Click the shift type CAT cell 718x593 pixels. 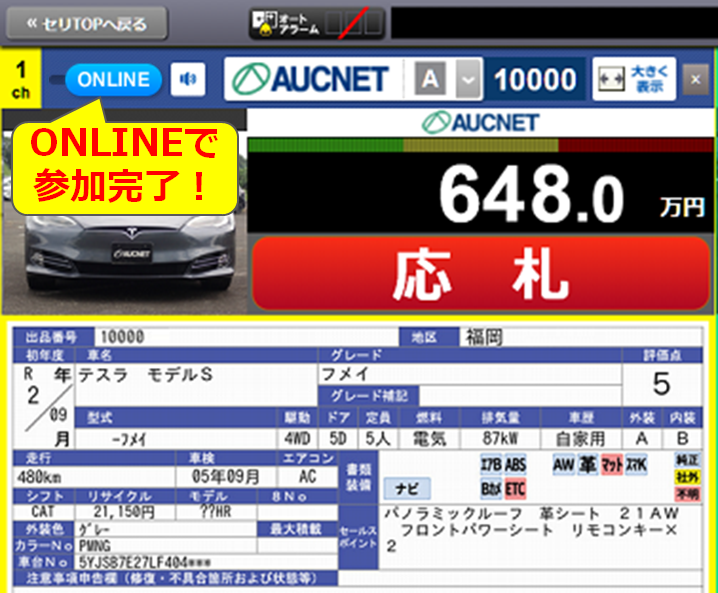(43, 511)
